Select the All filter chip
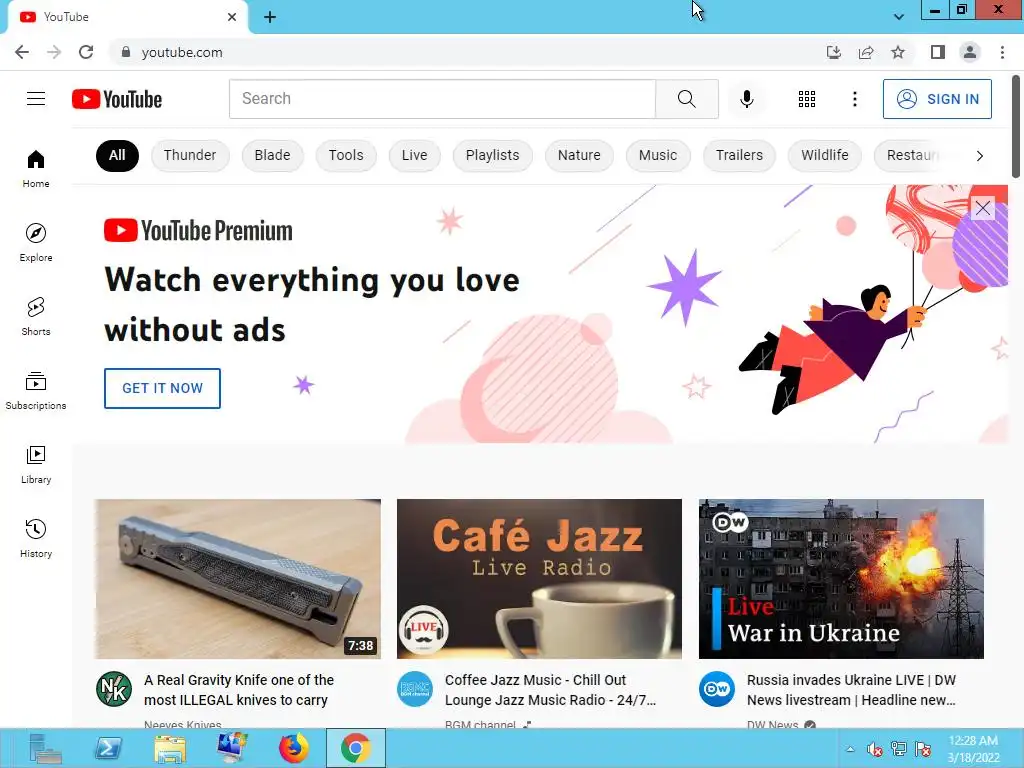 coord(117,155)
